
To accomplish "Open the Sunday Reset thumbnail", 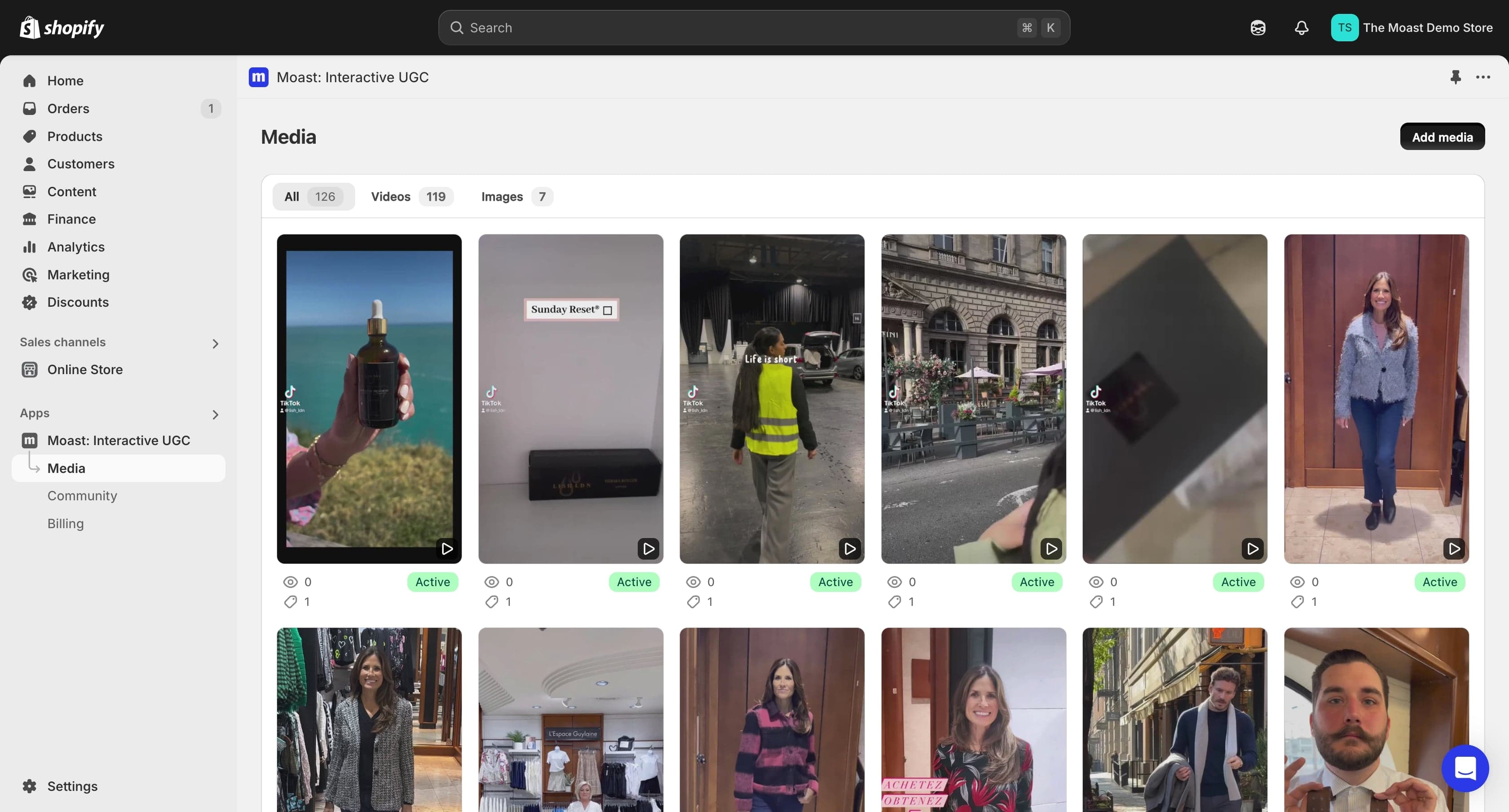I will point(570,399).
